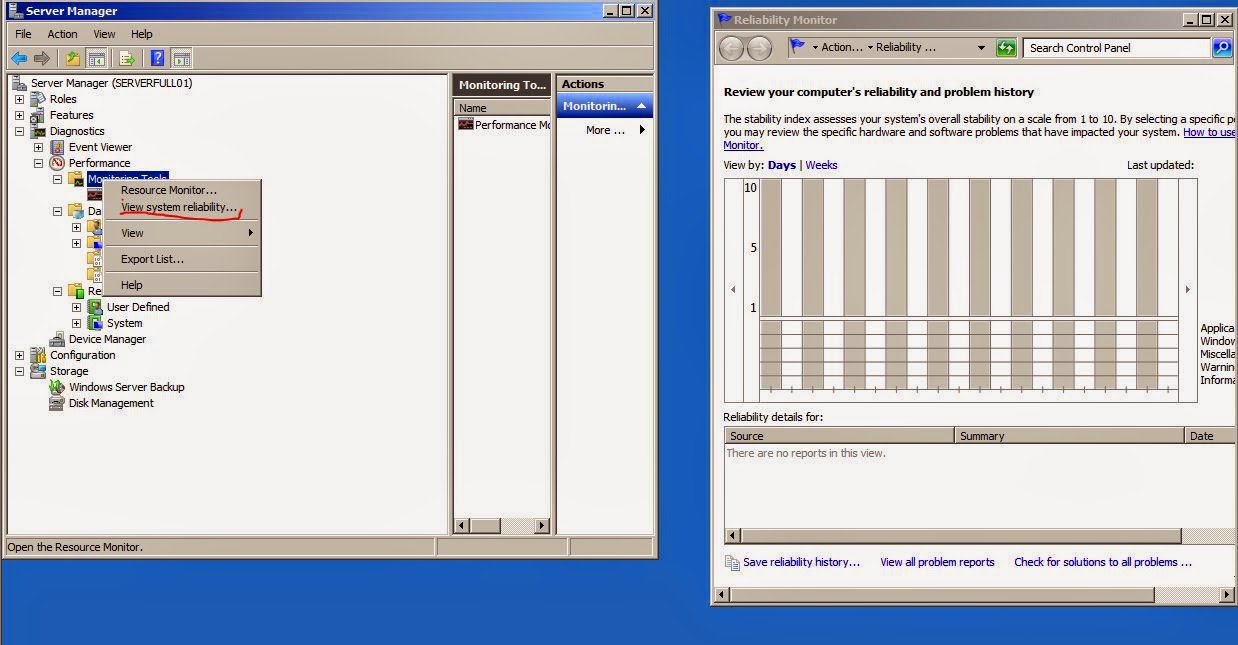This screenshot has width=1238, height=645.
Task: Expand the Features tree node
Action: tap(19, 115)
